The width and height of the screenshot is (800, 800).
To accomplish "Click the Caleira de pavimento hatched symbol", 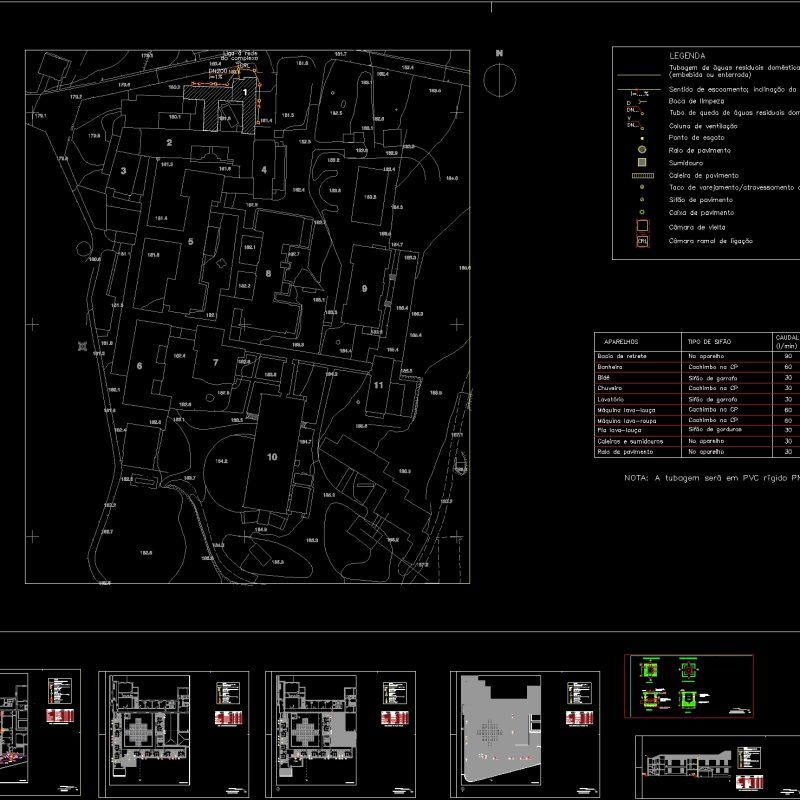I will 643,175.
